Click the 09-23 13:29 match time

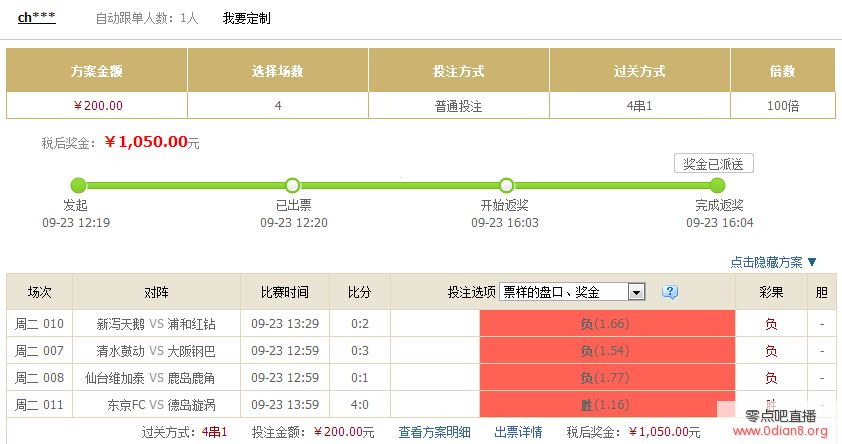click(x=285, y=324)
